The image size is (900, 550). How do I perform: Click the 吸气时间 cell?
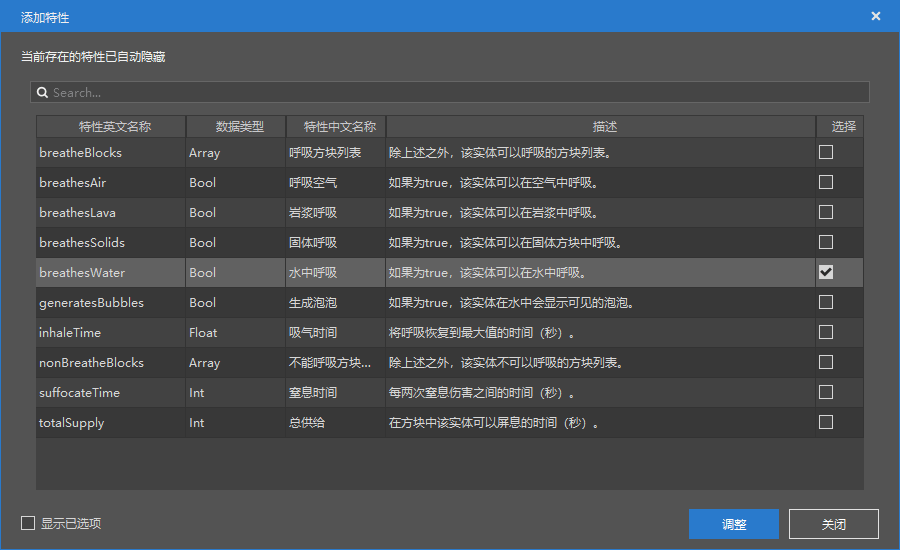336,332
